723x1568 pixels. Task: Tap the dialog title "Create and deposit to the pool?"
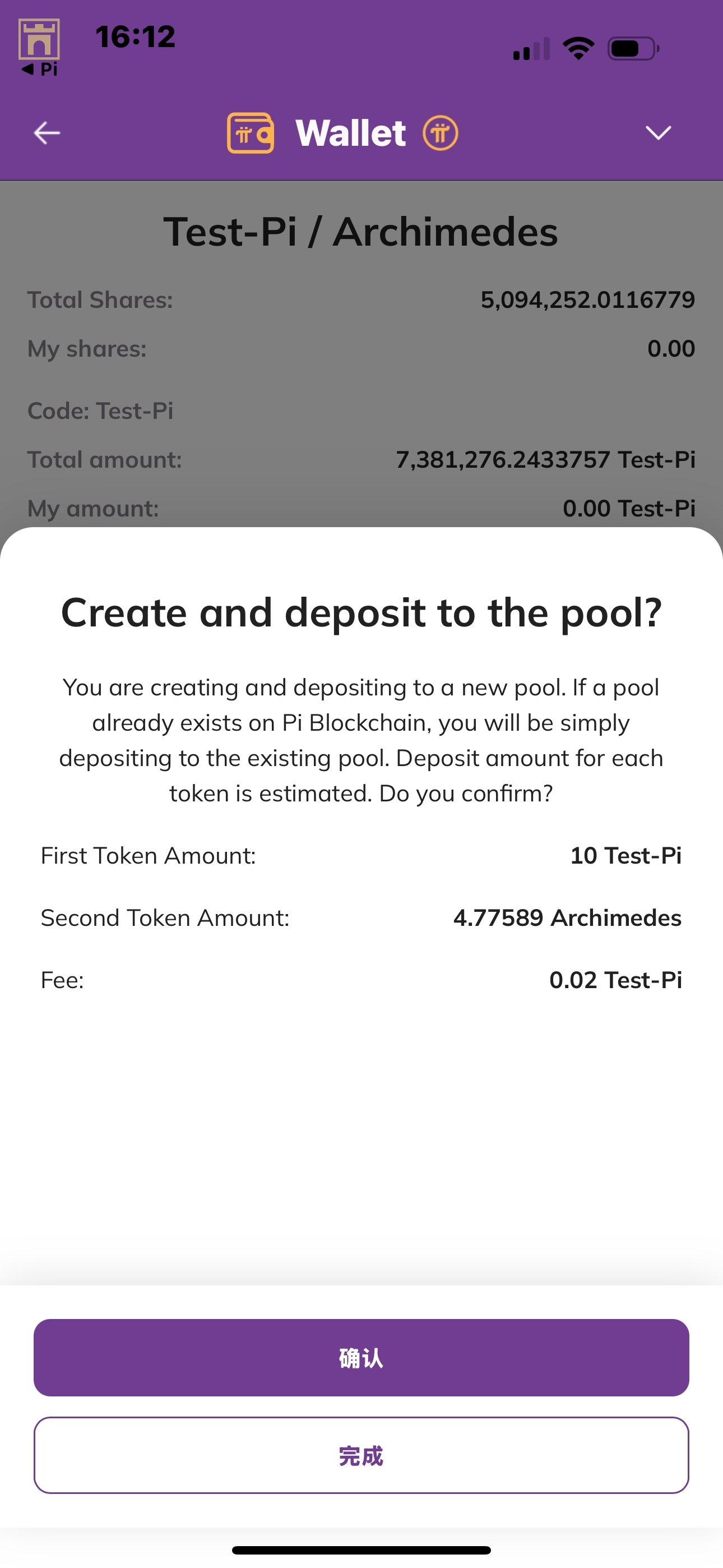click(361, 612)
